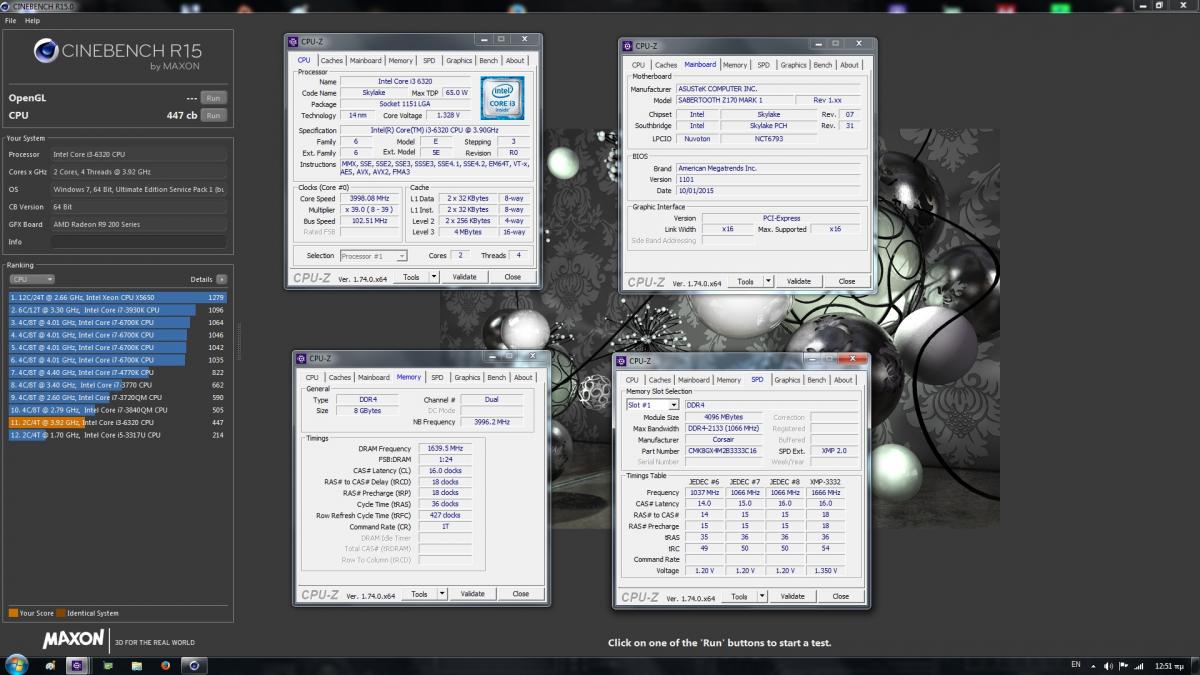Click the Core Speed value 3998.08 MHz
Screen dimensions: 1200x675
(x=371, y=199)
